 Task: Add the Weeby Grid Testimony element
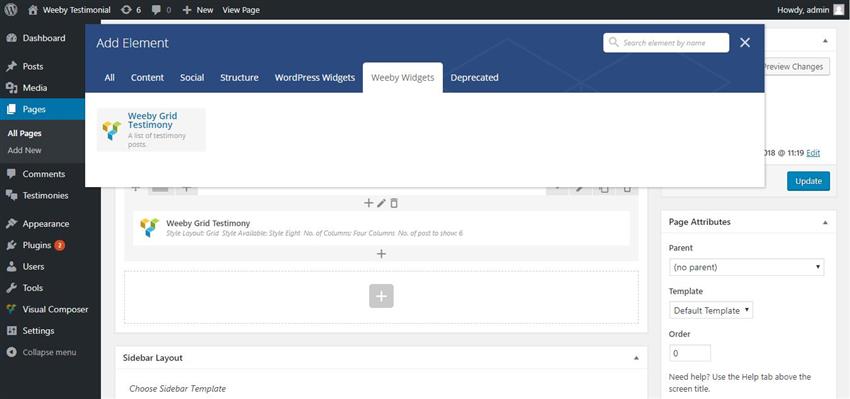point(151,130)
